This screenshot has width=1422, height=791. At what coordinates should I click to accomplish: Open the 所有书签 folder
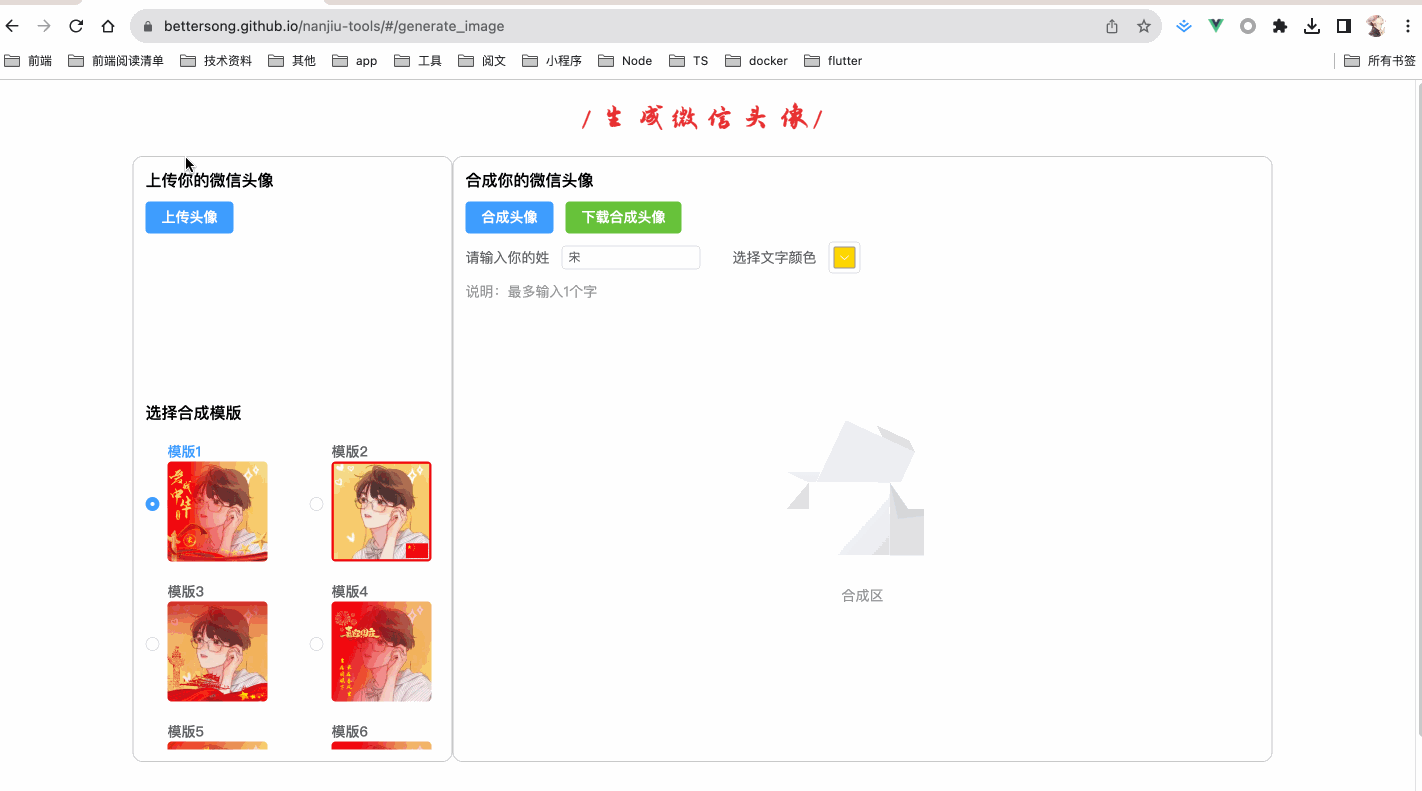(1380, 61)
